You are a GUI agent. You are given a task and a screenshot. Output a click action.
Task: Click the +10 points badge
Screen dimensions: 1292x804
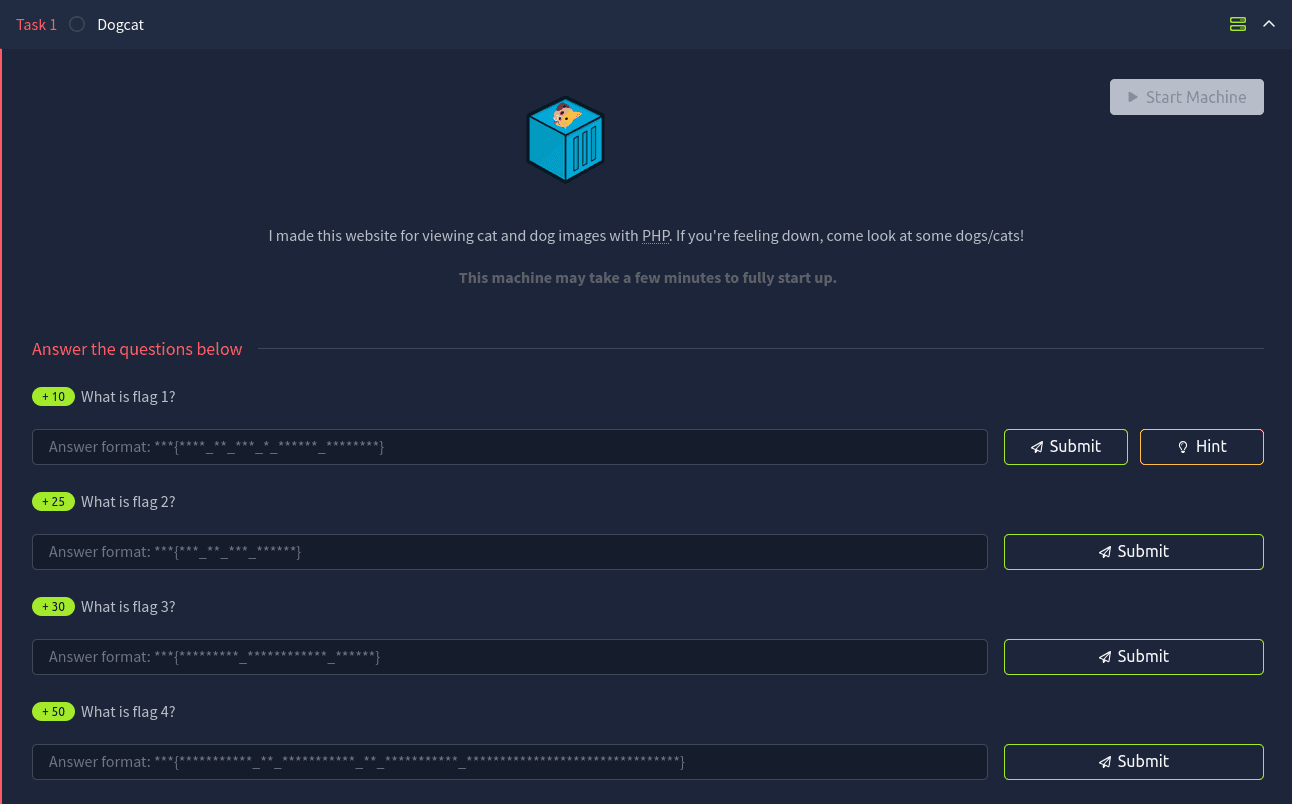pos(53,397)
